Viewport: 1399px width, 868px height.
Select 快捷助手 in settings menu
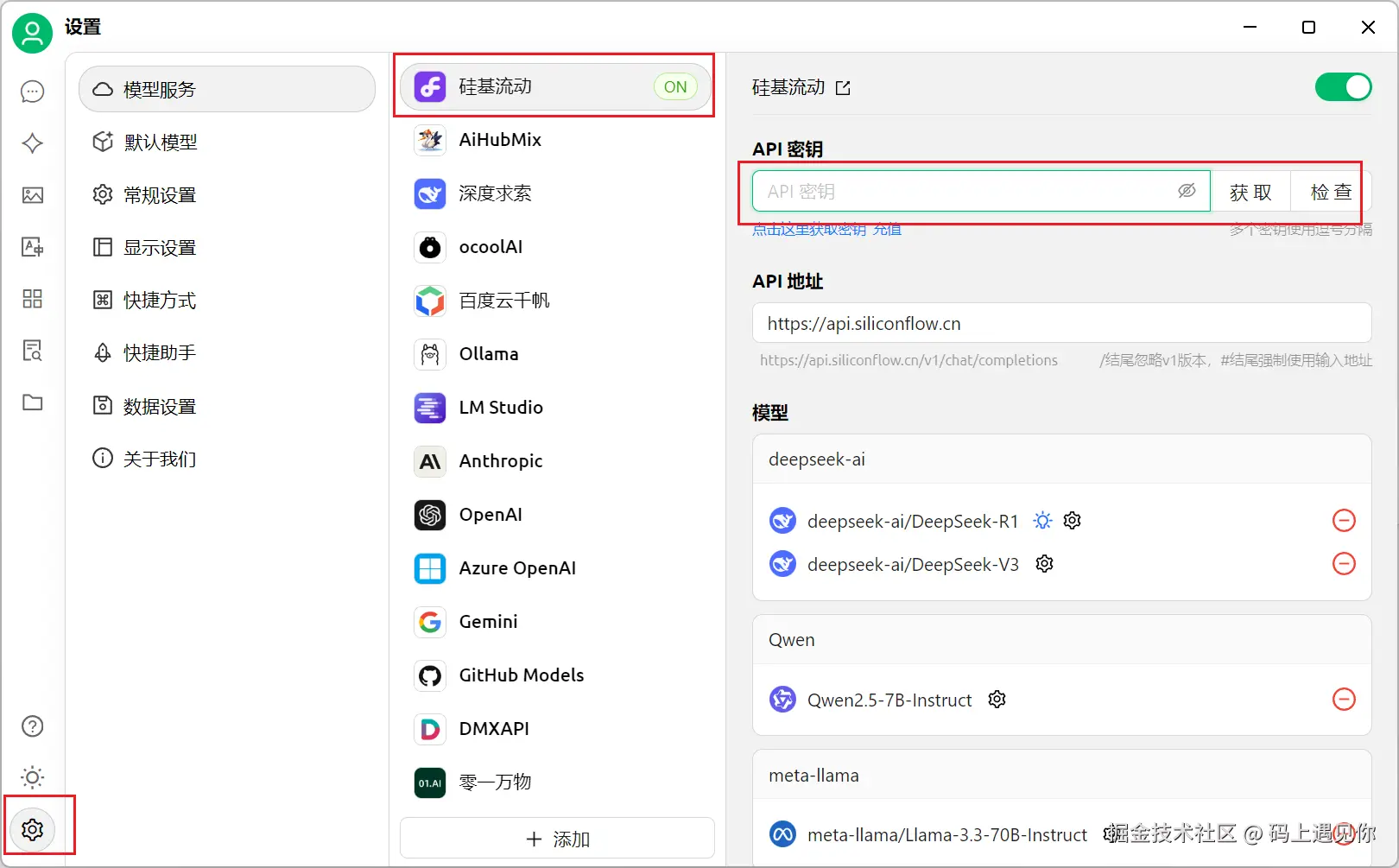pos(227,352)
